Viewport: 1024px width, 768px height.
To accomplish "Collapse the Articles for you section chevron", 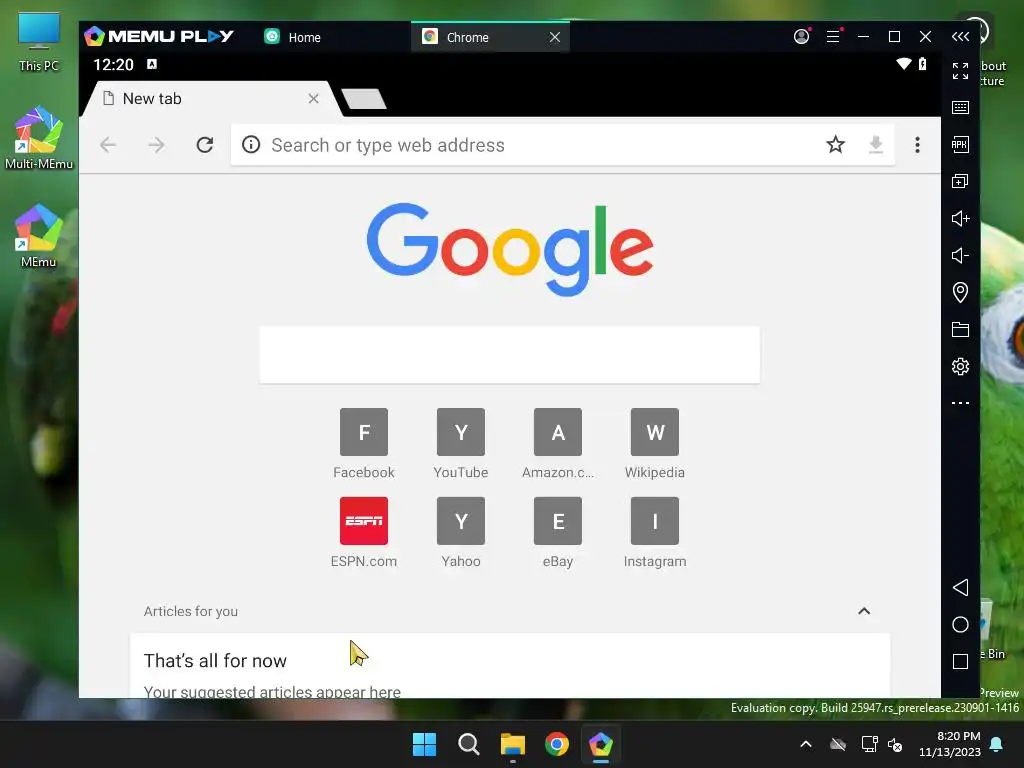I will tap(864, 611).
